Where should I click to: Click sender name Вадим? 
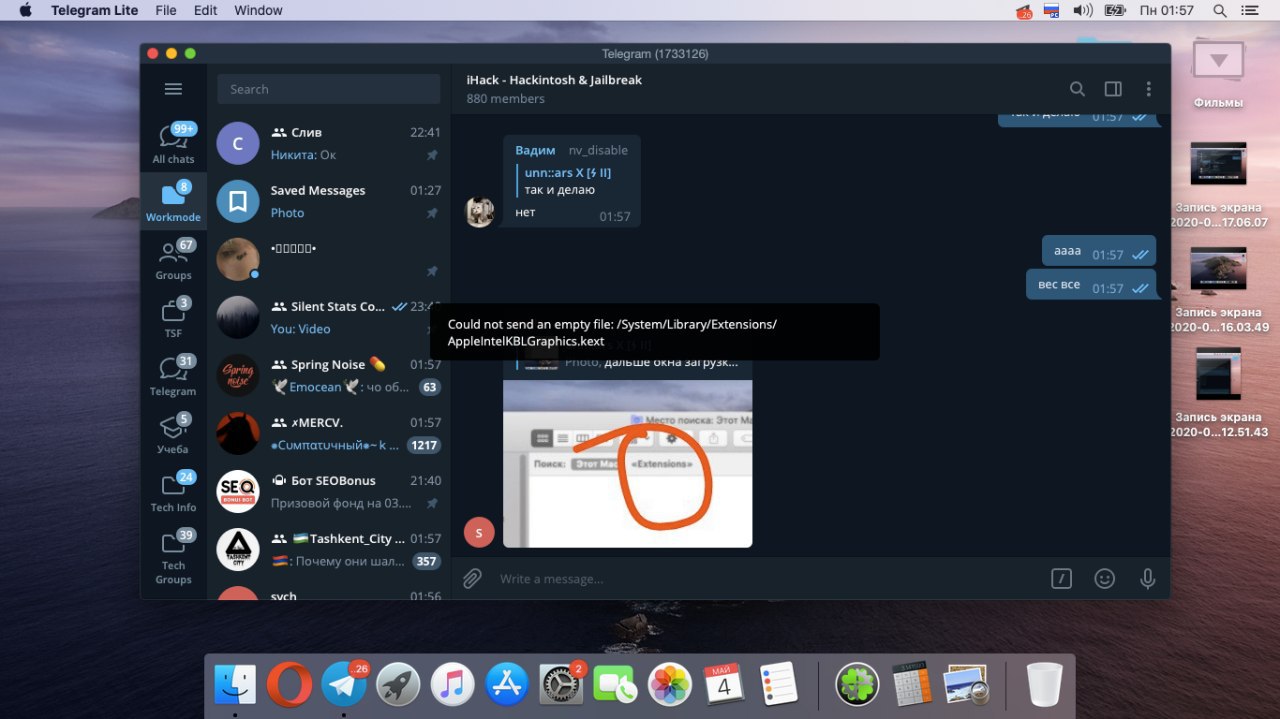pyautogui.click(x=535, y=150)
